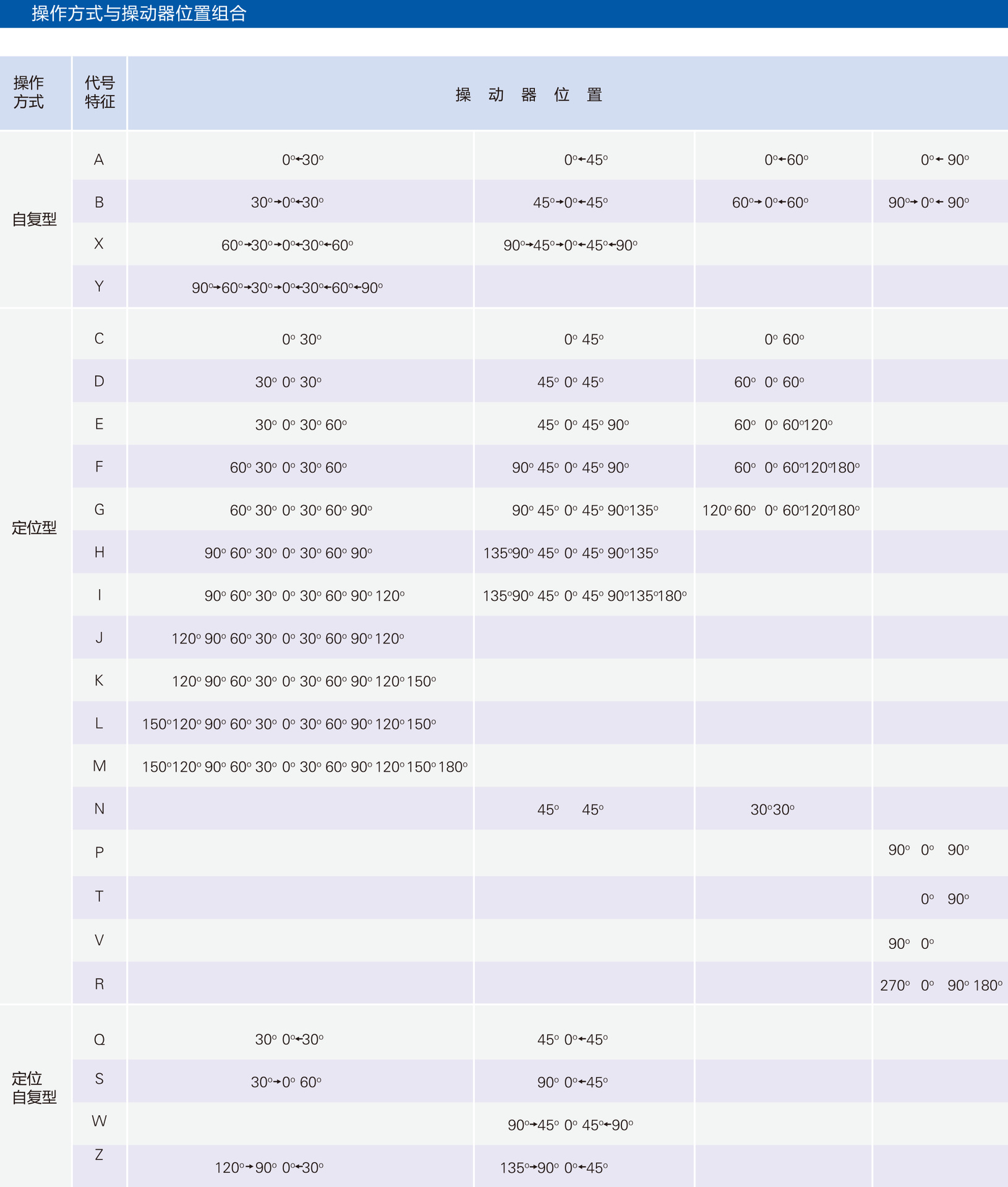Screen dimensions: 1008x1187
Task: Click the 150° to 150° sequence in row L
Action: (x=289, y=724)
